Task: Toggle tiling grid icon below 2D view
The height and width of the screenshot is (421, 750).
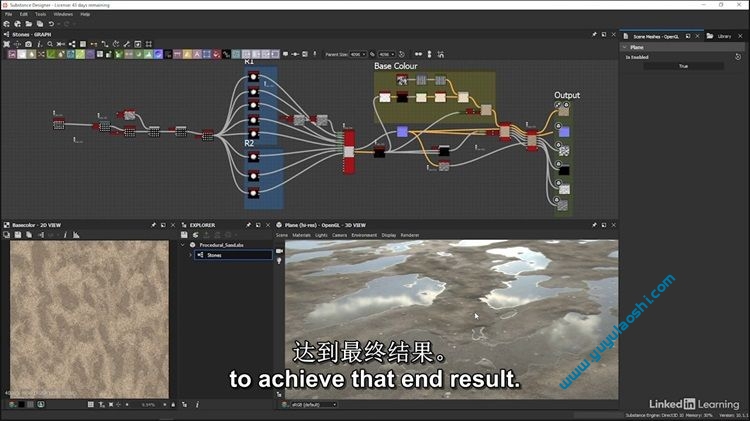Action: [90, 405]
